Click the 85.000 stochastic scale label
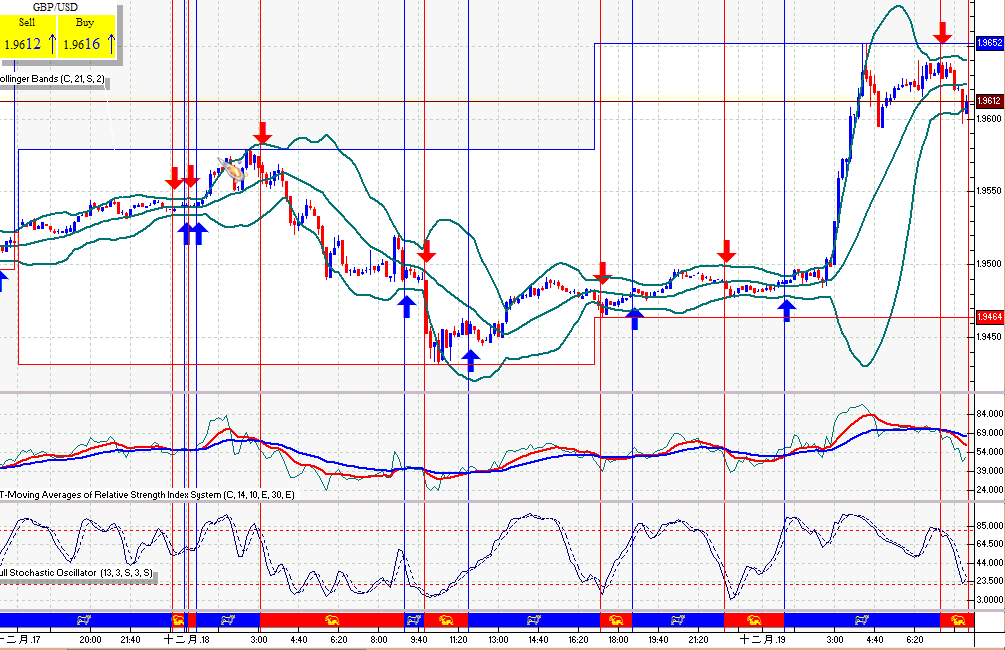1005x650 pixels. click(x=990, y=526)
